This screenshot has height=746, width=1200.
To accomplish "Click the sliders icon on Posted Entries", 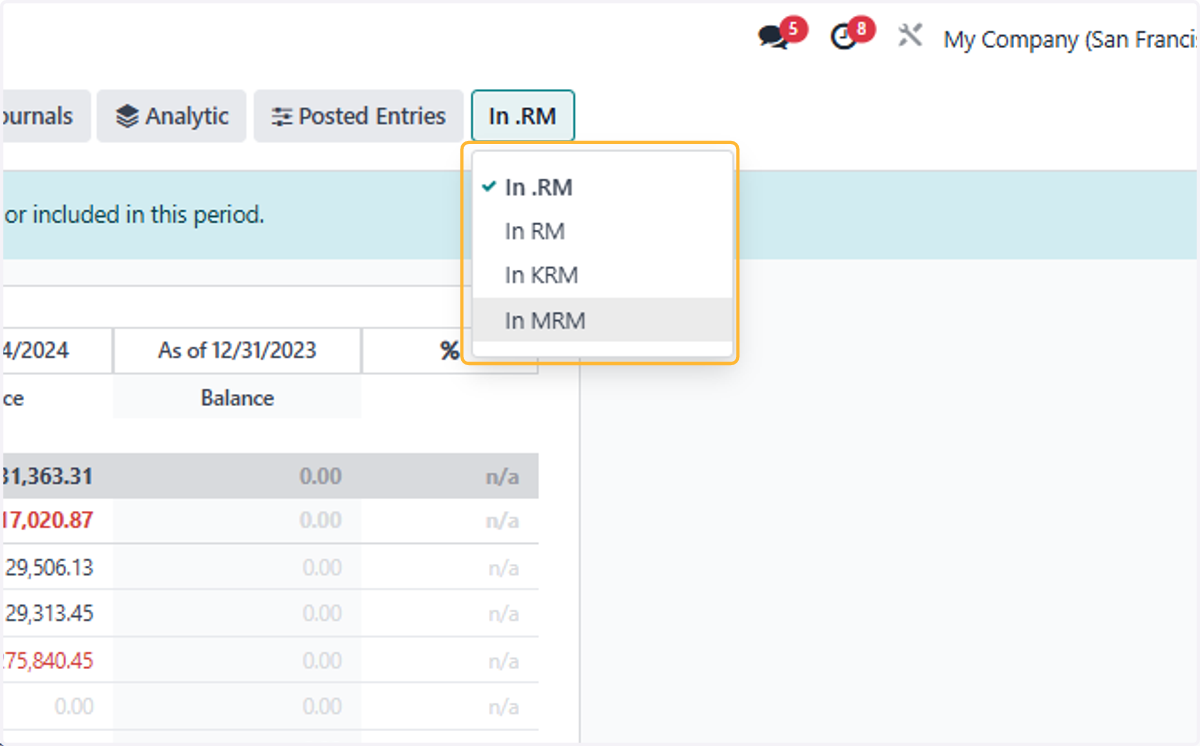I will (282, 117).
